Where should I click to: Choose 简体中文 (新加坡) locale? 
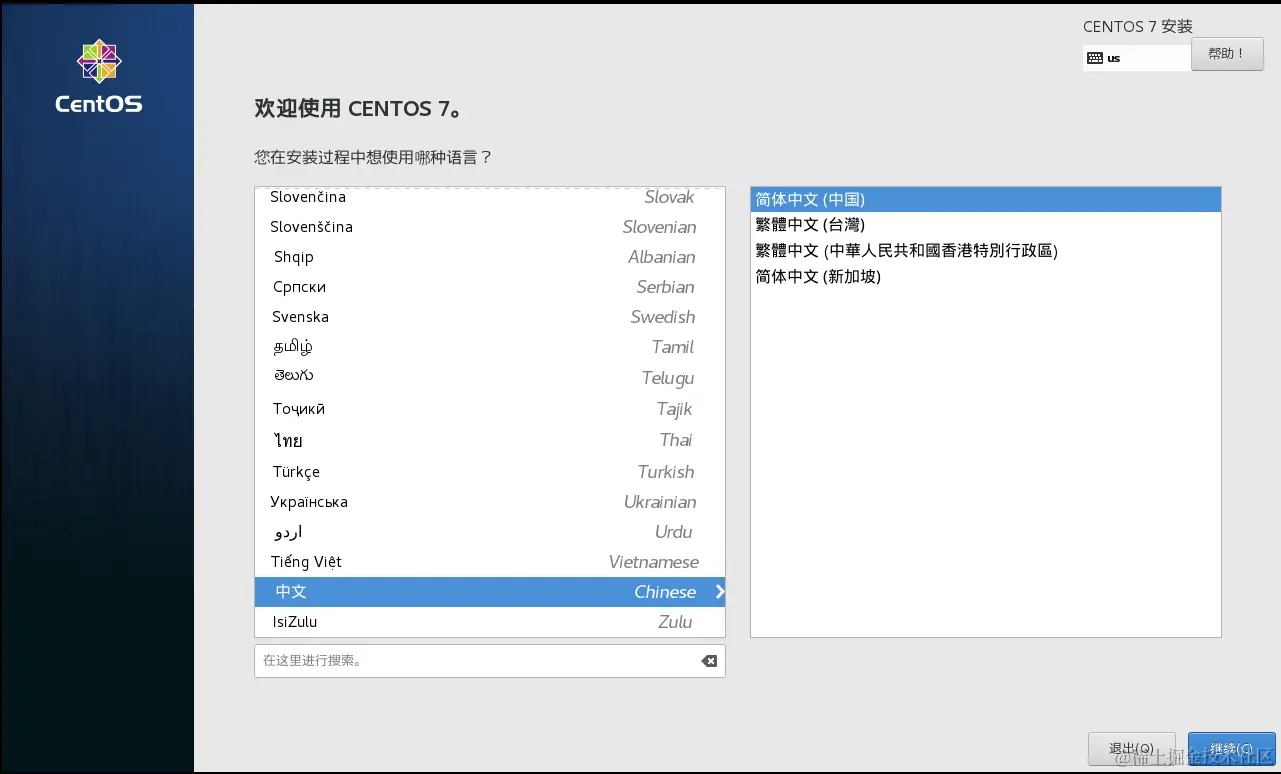(986, 277)
